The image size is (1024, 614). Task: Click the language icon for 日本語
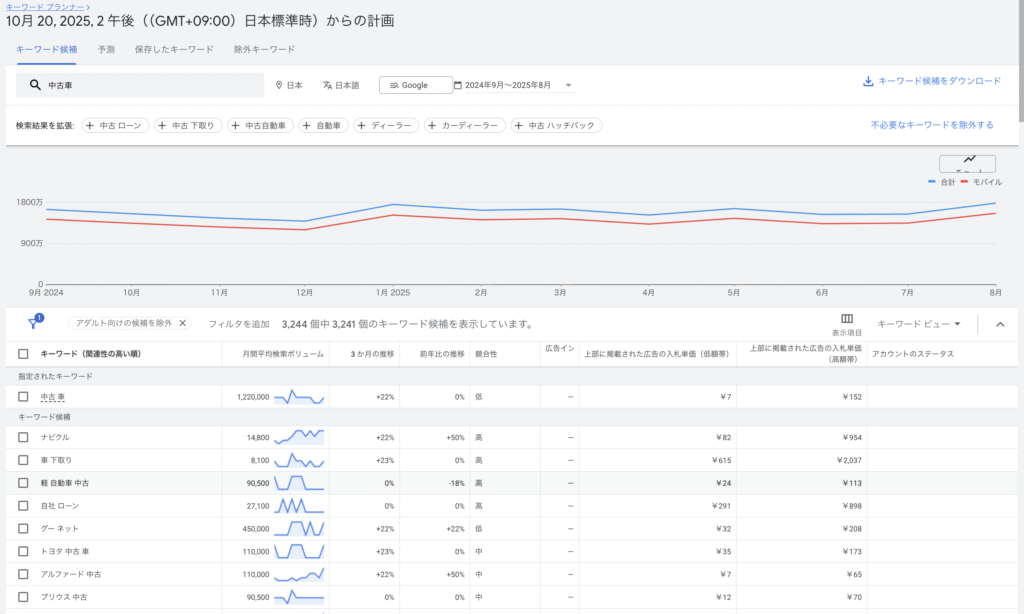tap(326, 86)
